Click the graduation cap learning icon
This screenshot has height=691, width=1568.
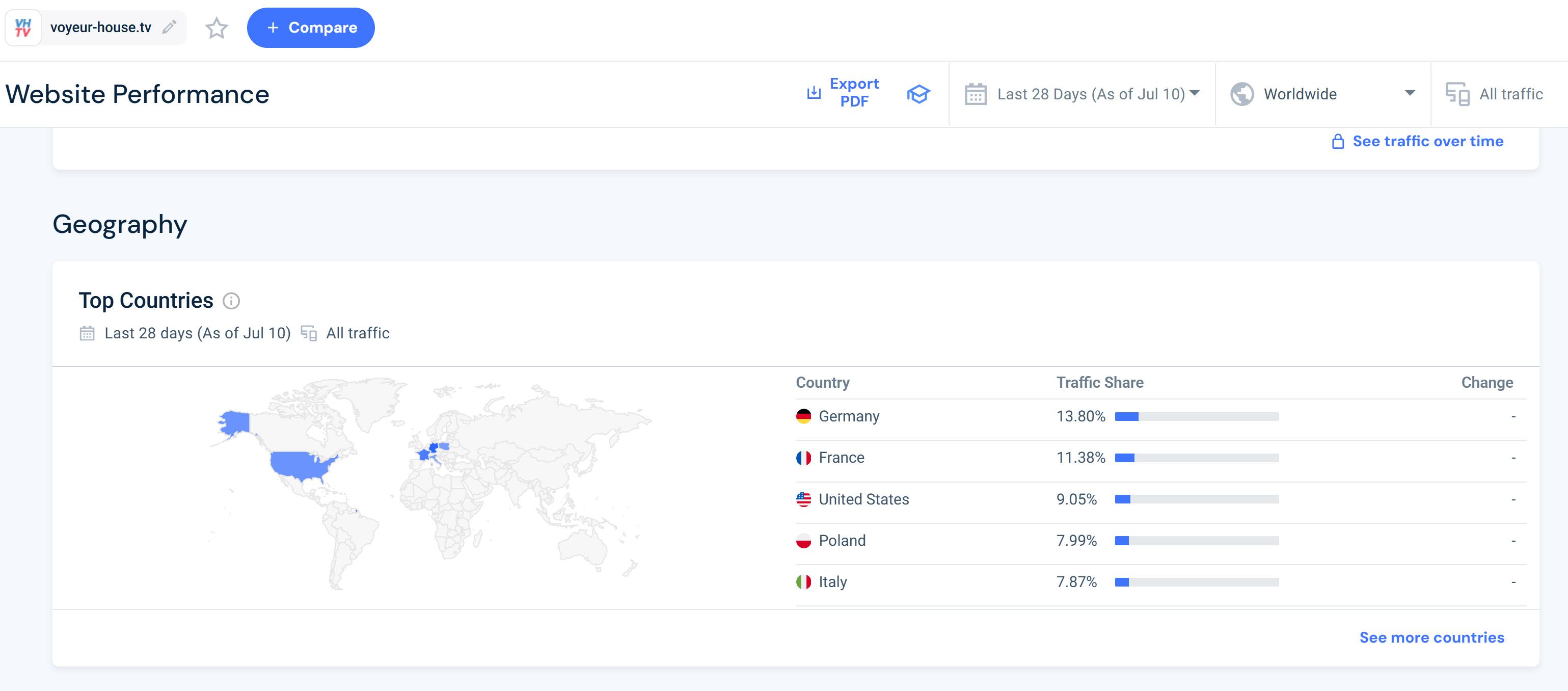click(x=918, y=94)
